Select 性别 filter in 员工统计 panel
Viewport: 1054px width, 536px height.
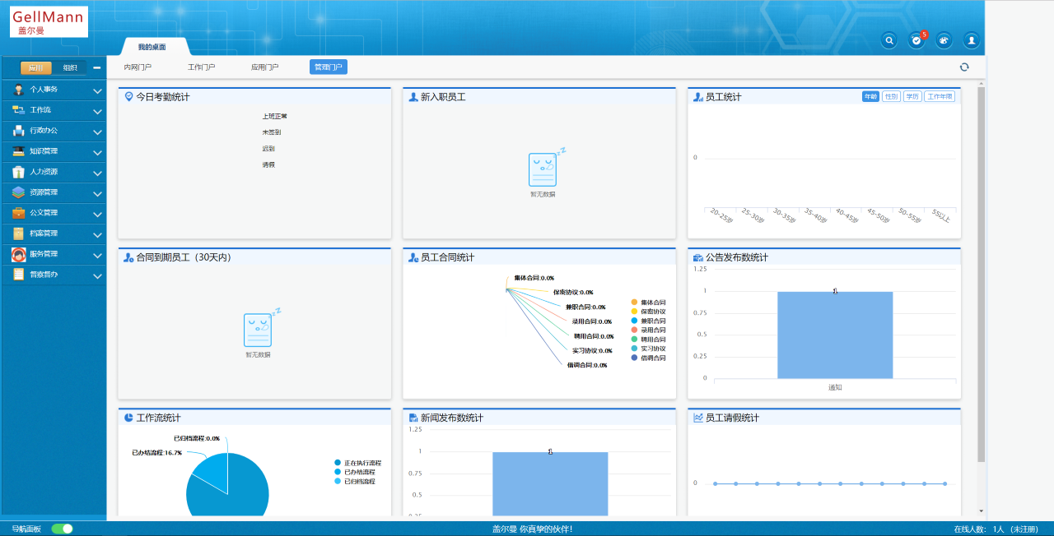pos(891,97)
